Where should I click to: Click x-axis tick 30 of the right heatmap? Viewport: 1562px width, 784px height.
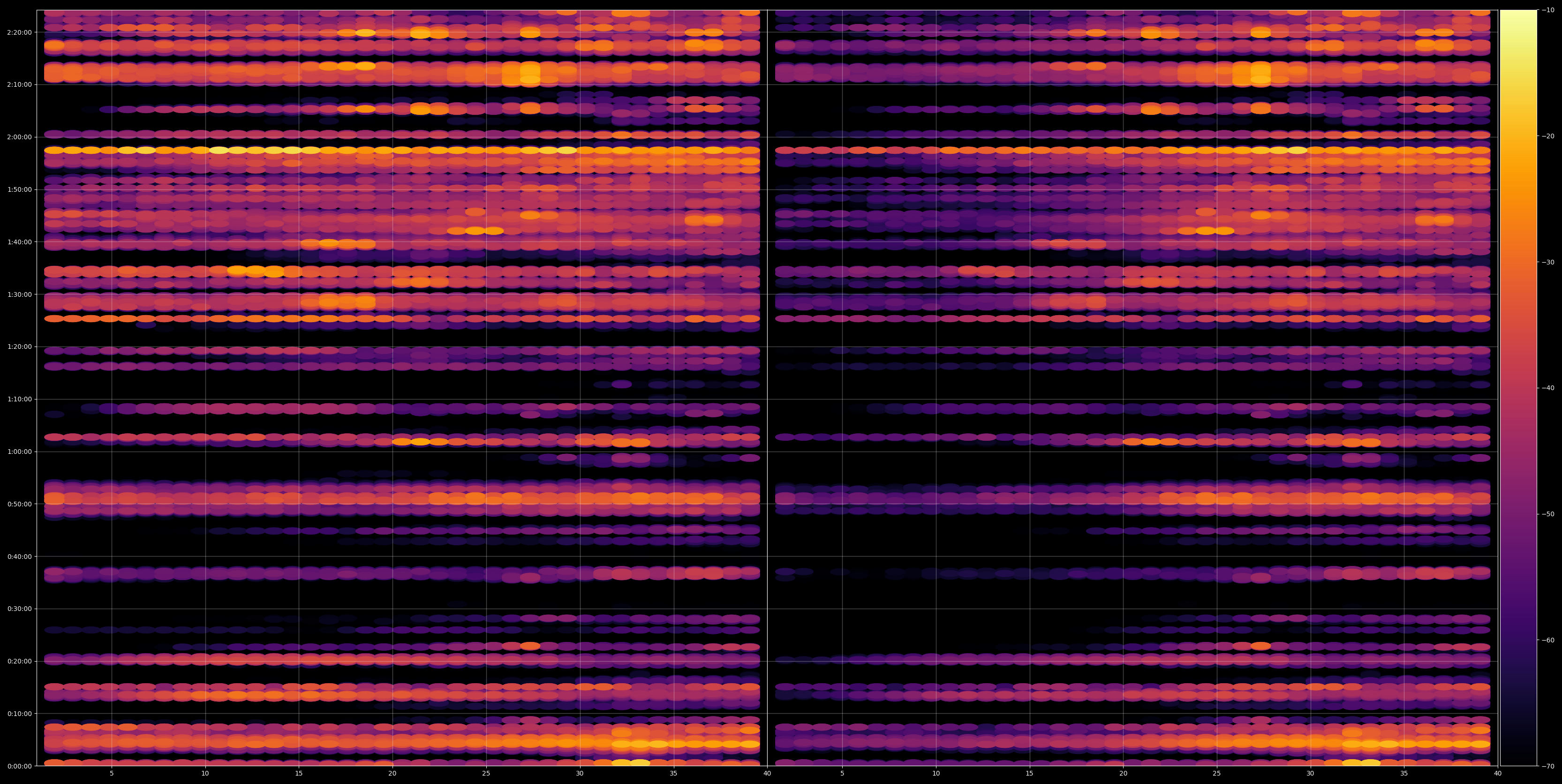click(x=1310, y=773)
